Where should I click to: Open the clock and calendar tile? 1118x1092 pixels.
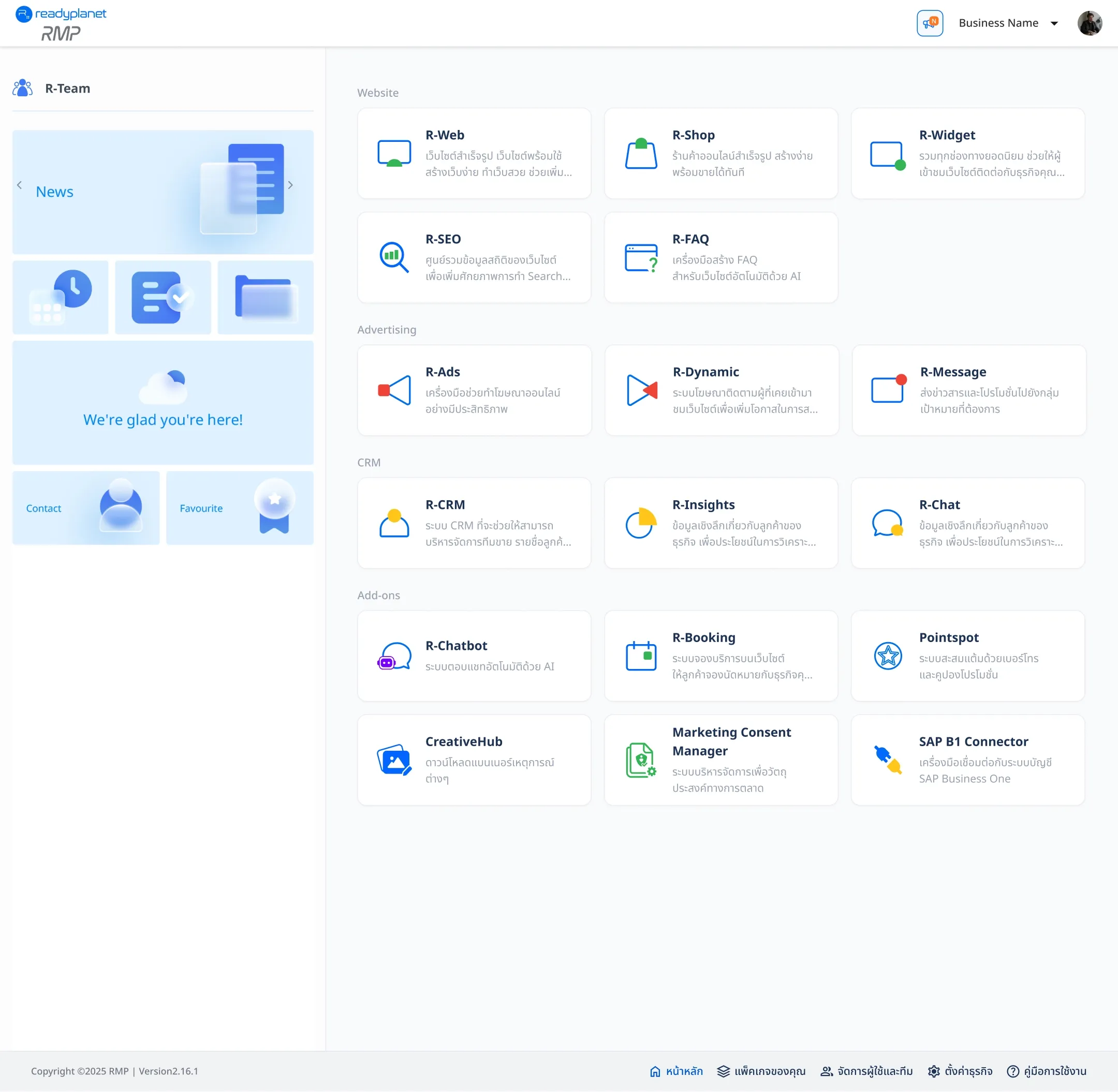pos(60,297)
